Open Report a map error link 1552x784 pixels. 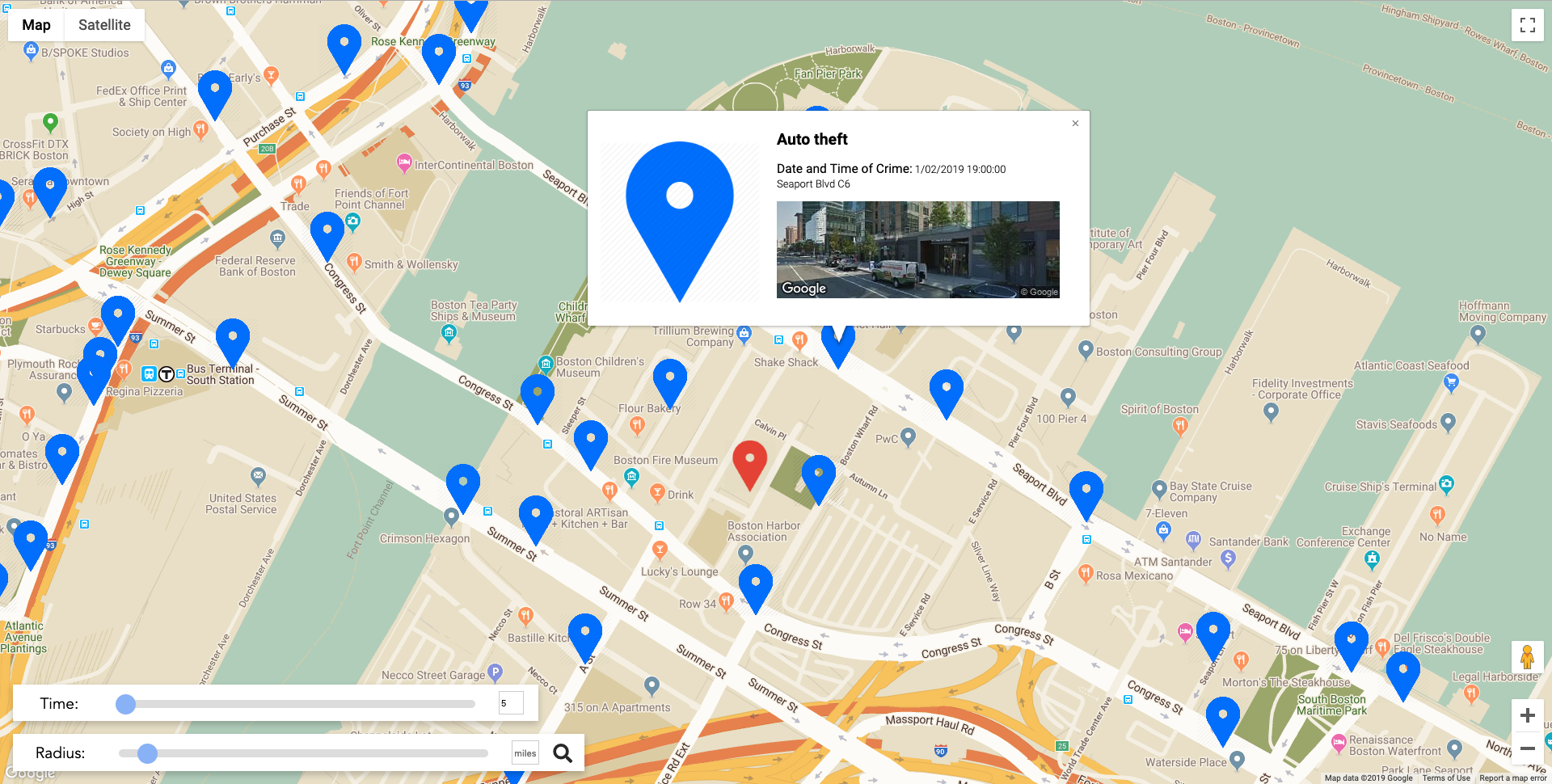click(x=1512, y=778)
